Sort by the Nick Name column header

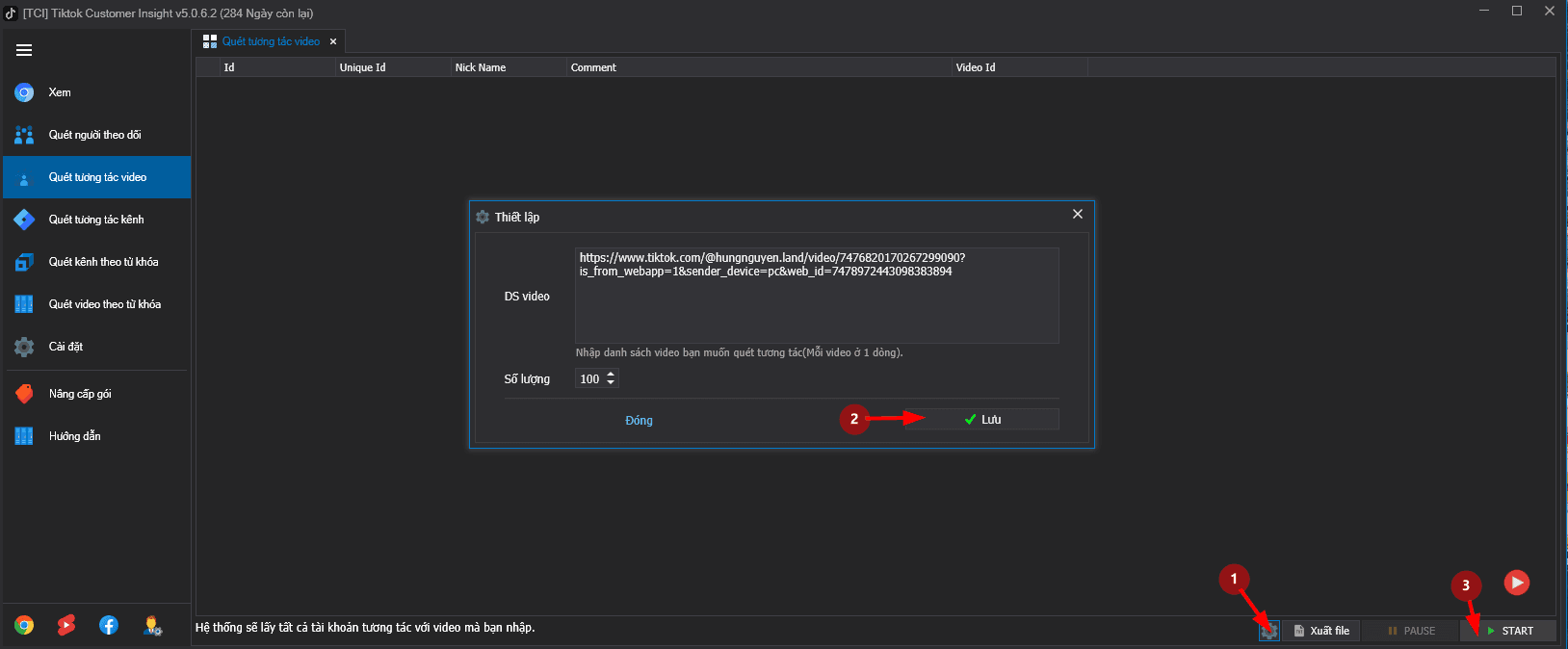pyautogui.click(x=509, y=67)
